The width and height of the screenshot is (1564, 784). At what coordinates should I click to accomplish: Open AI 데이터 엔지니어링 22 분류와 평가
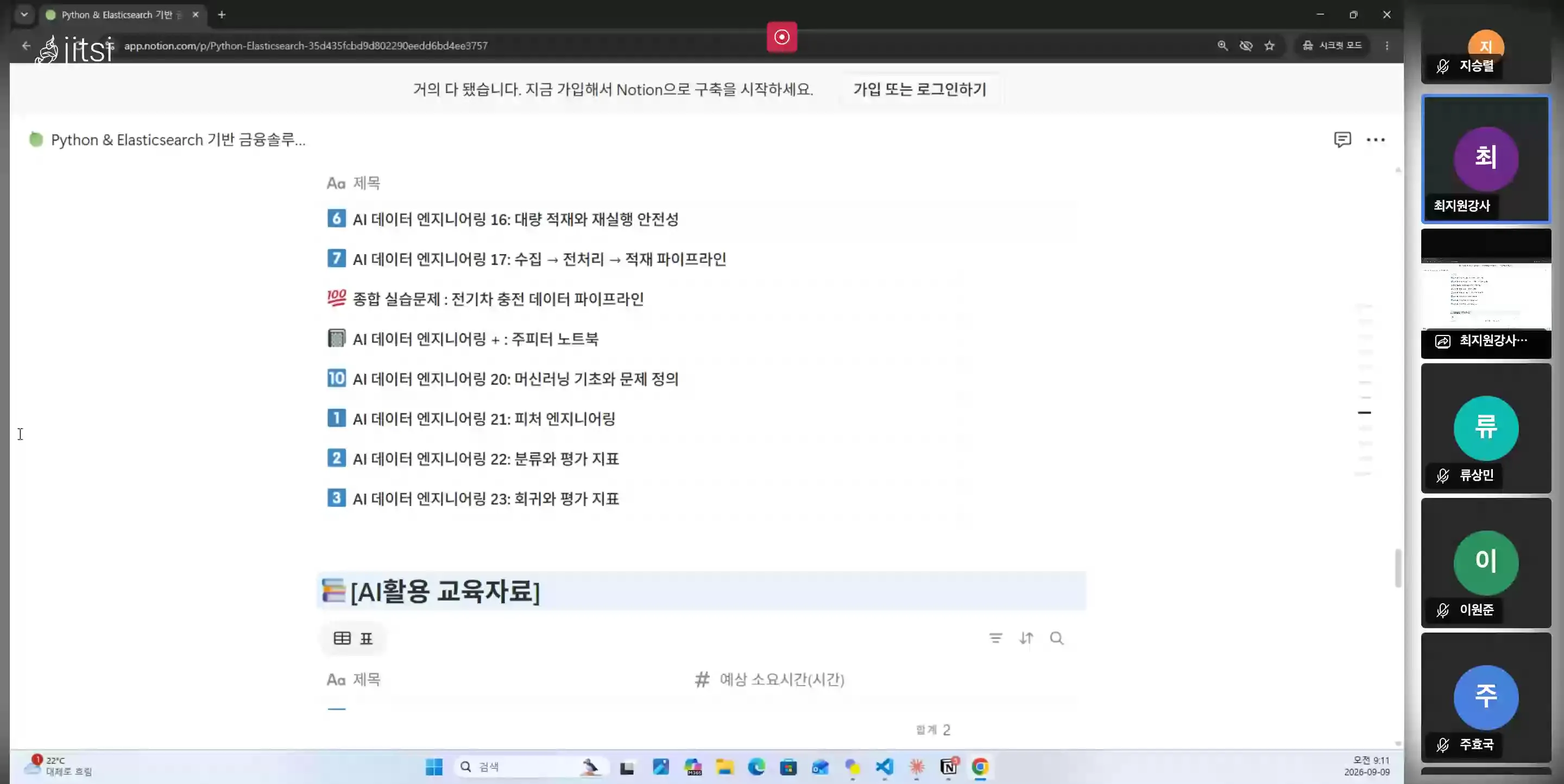click(485, 459)
